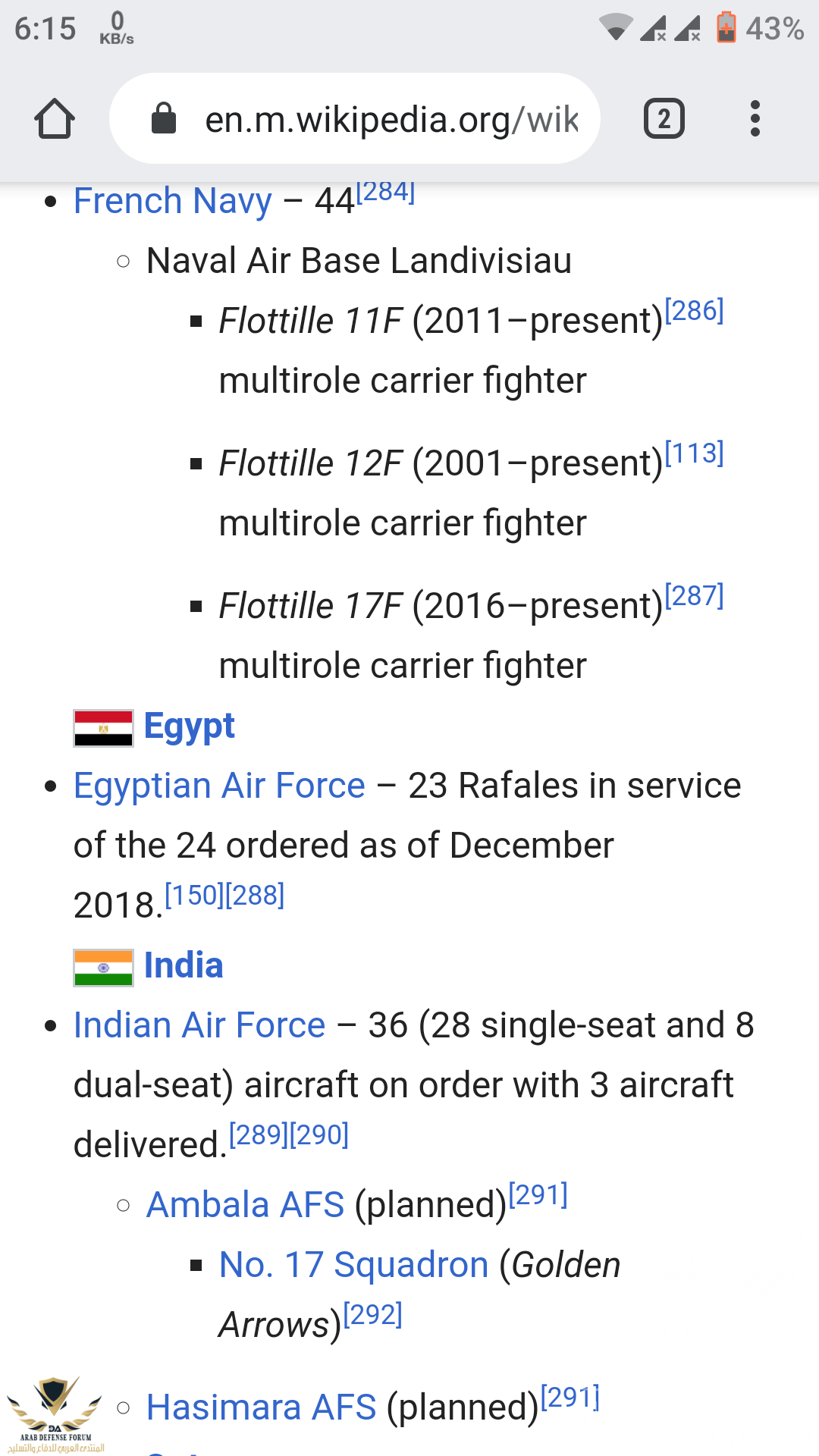Image resolution: width=819 pixels, height=1456 pixels.
Task: Open the India country link
Action: 184,965
